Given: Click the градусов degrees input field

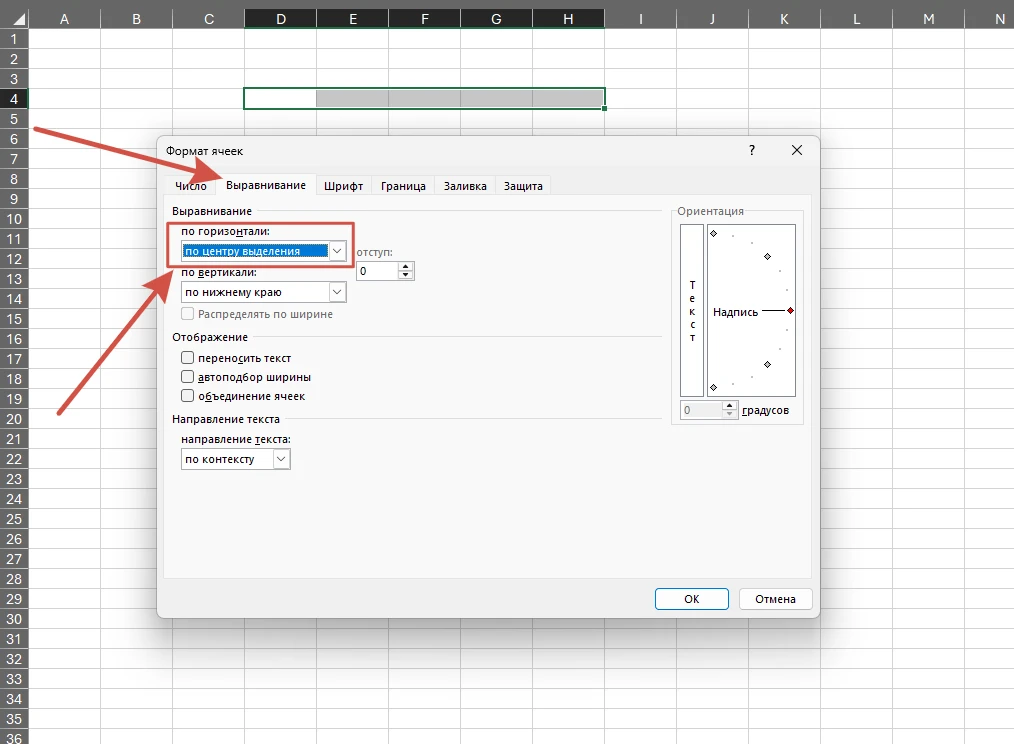Looking at the screenshot, I should point(701,410).
